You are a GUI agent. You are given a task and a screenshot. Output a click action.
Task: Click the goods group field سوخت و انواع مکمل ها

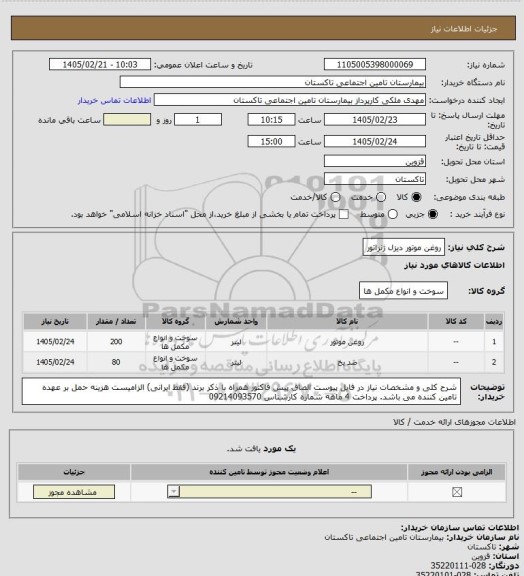pyautogui.click(x=403, y=291)
